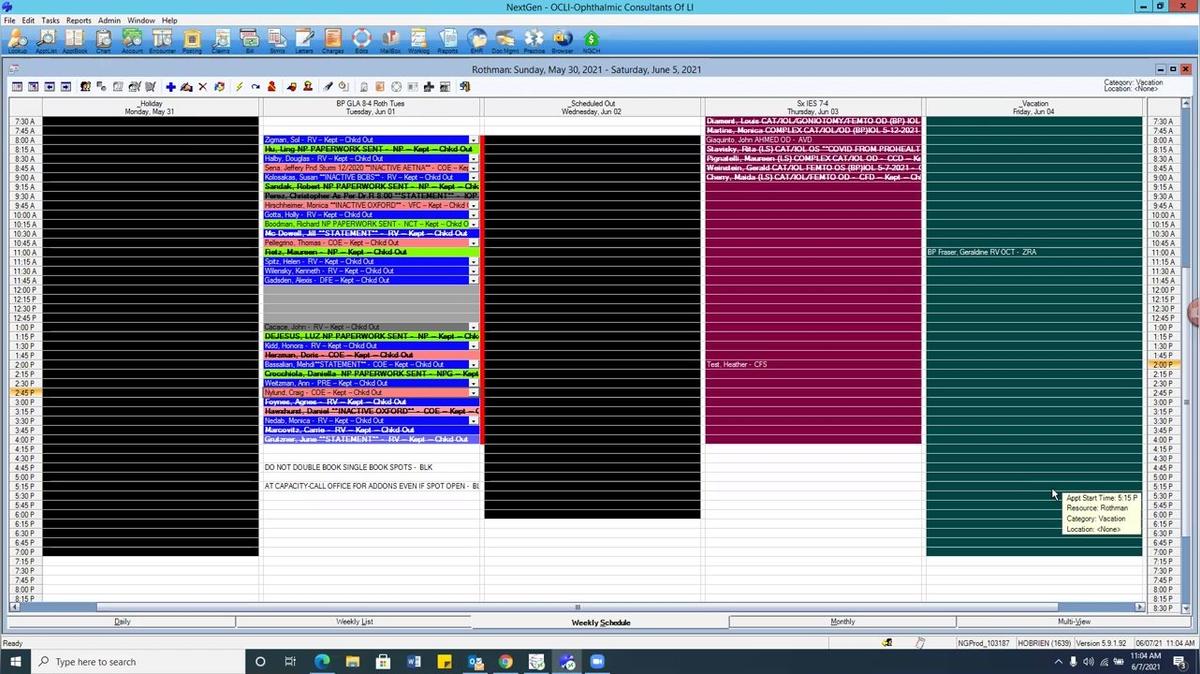Screen dimensions: 1200x674
Task: Switch to Multi-View
Action: (x=1074, y=621)
